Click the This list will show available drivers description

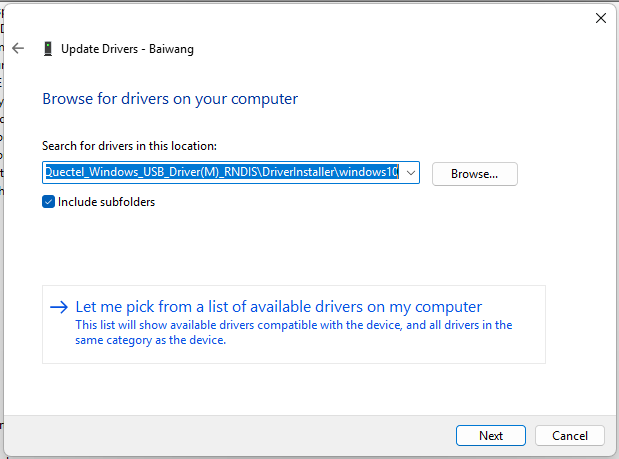click(x=294, y=332)
